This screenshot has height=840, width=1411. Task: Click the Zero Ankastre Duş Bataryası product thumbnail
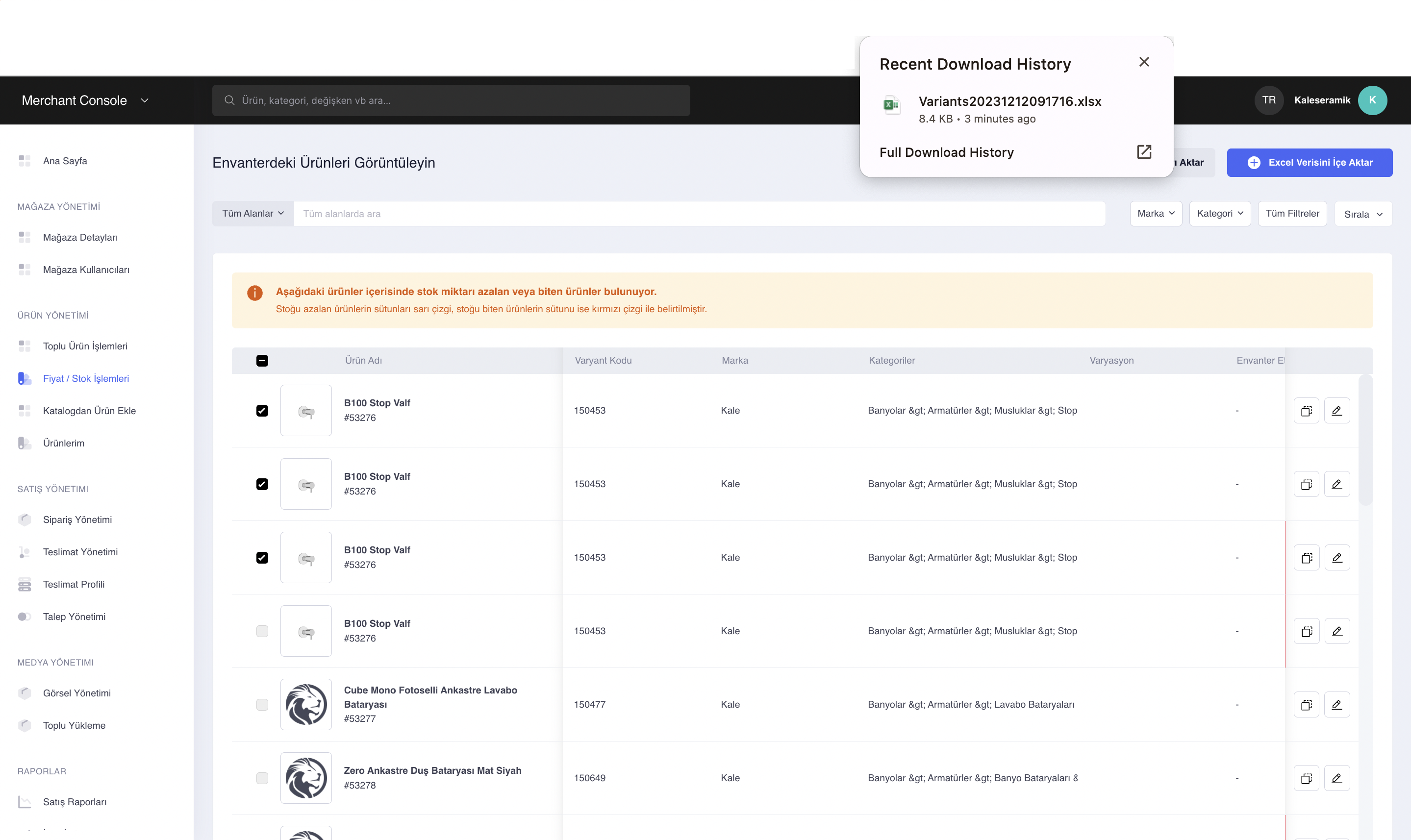click(x=306, y=778)
